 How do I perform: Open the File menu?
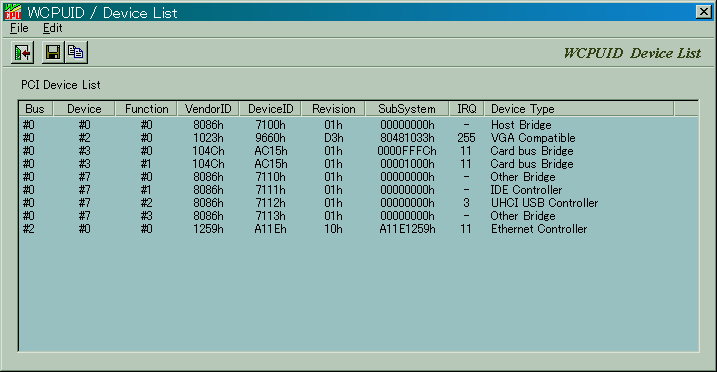[19, 28]
